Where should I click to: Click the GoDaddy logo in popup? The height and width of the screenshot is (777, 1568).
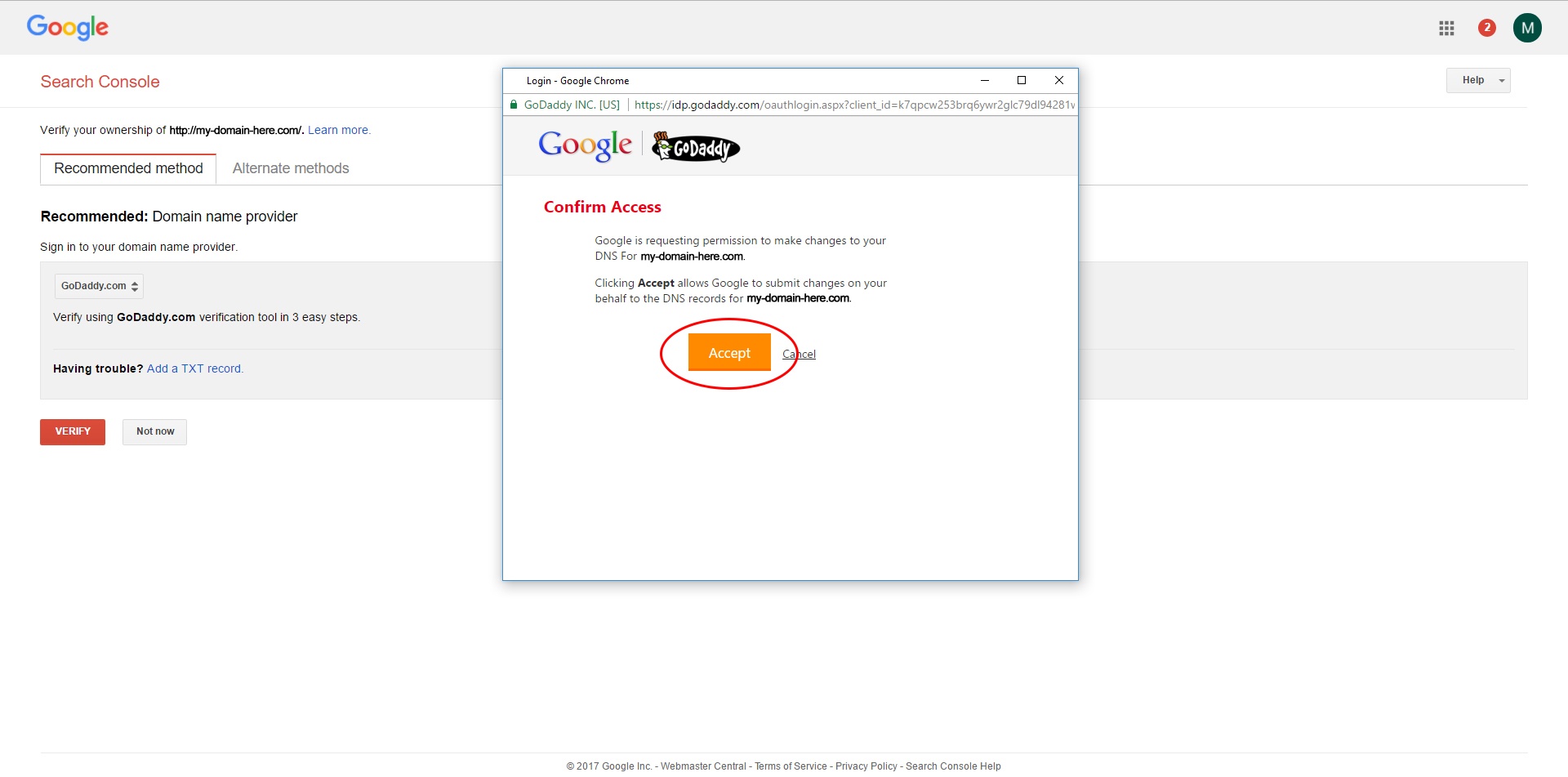(x=696, y=147)
